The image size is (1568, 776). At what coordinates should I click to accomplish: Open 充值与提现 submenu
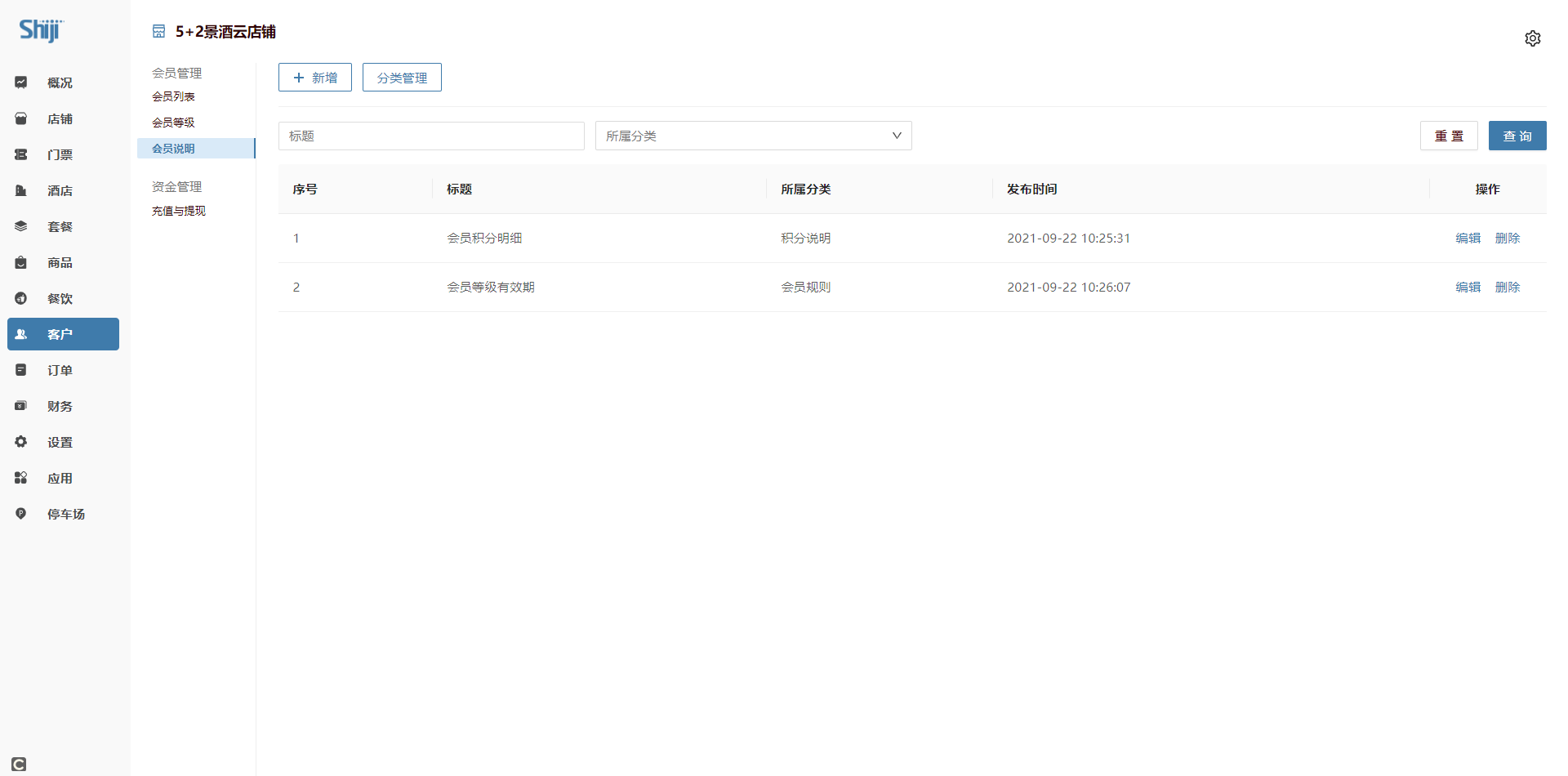(x=179, y=211)
